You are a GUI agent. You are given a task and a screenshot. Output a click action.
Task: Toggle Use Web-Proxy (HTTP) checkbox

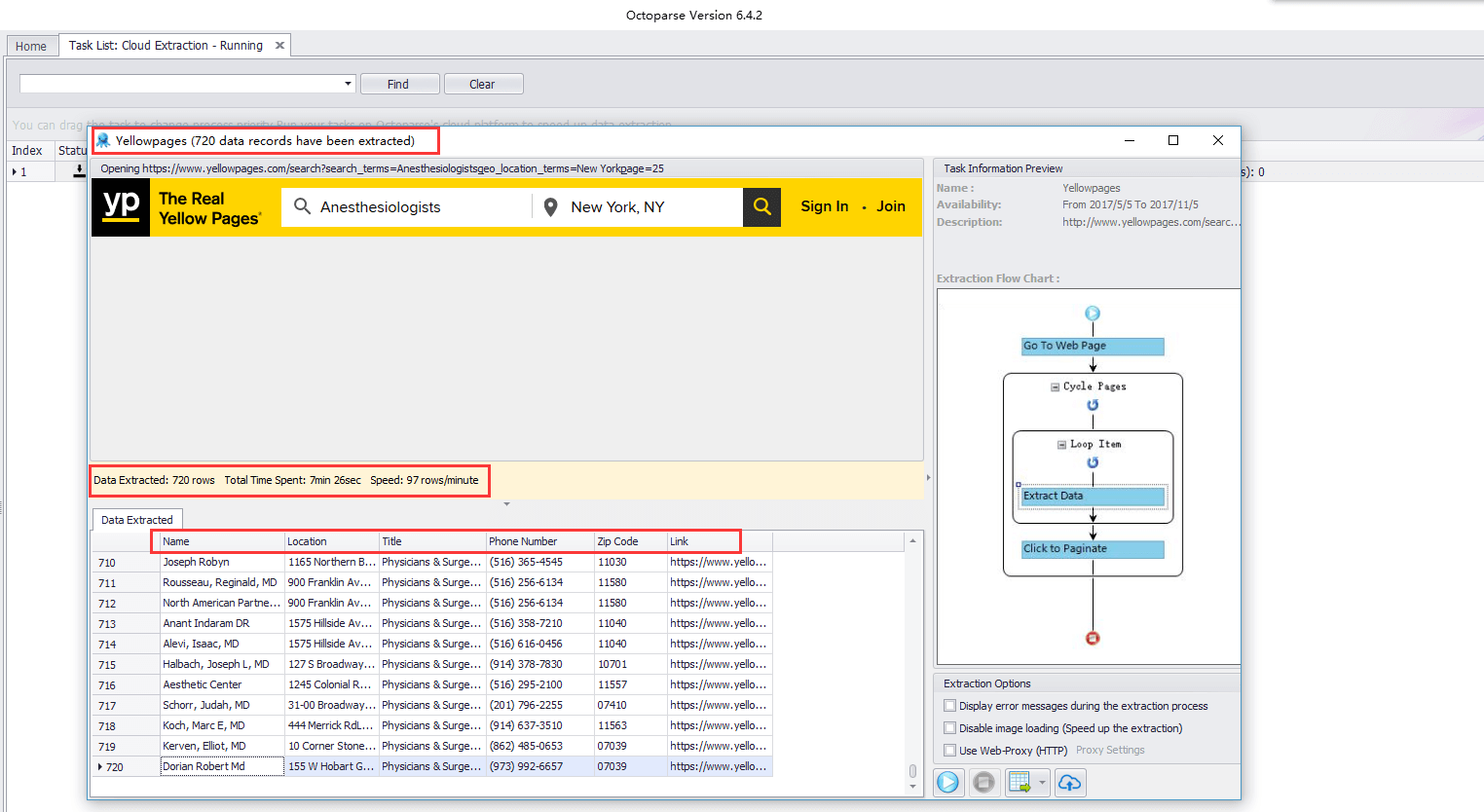tap(949, 751)
